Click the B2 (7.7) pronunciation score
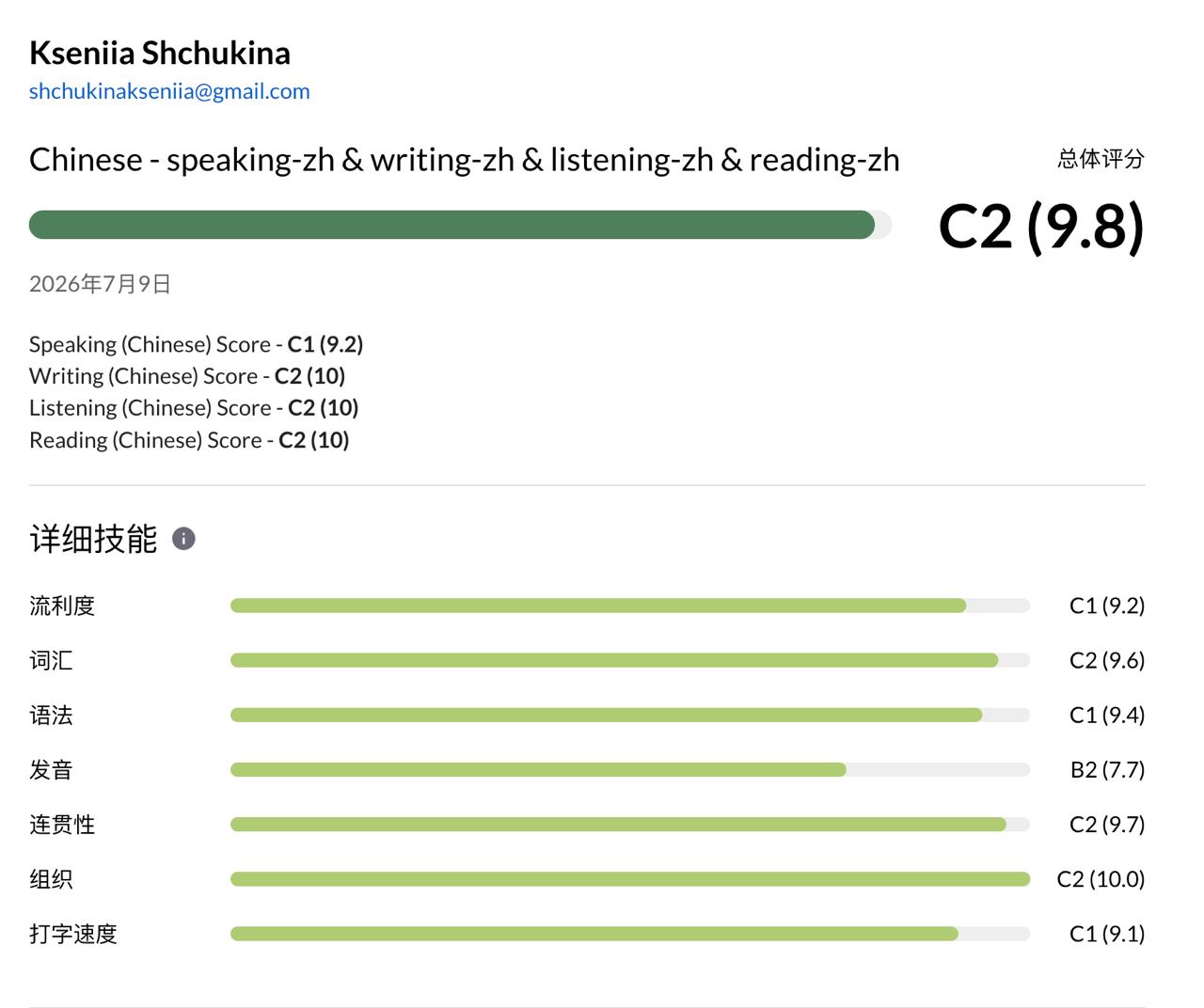This screenshot has height=1008, width=1204. [x=1108, y=770]
